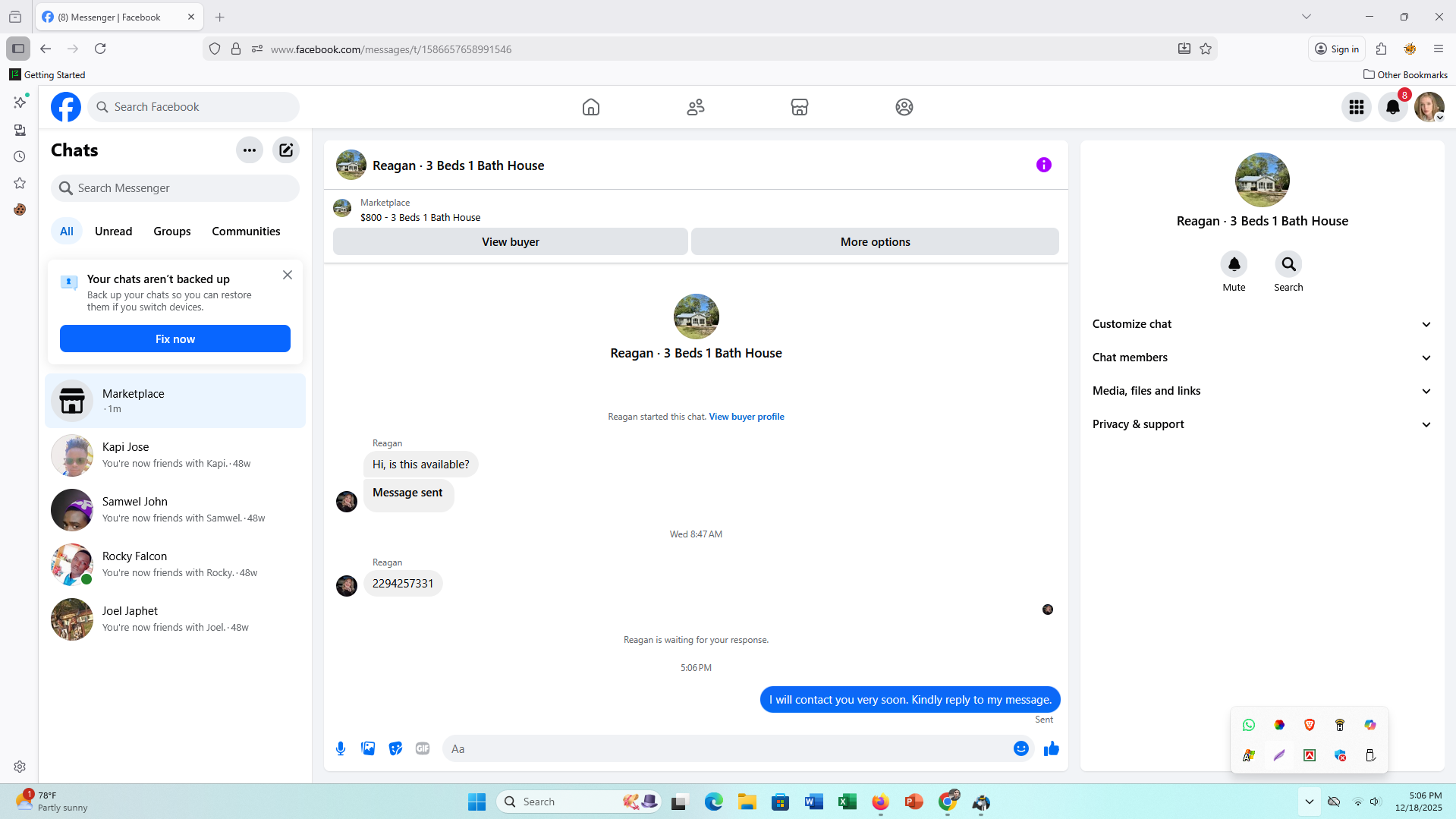1456x819 pixels.
Task: Open conversation information purple icon
Action: pos(1044,165)
